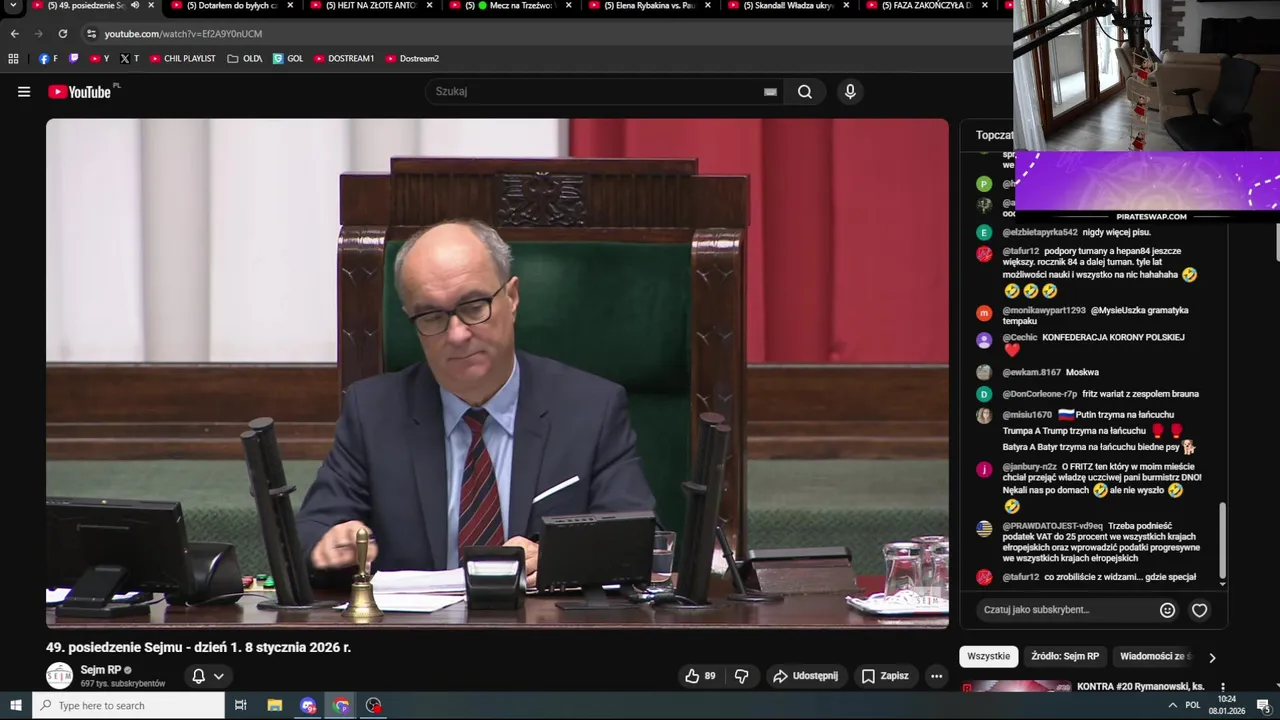Close the 'Dotarłem do byłych' tab

pyautogui.click(x=290, y=6)
